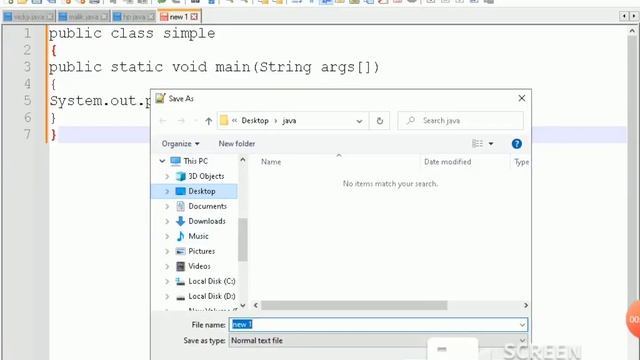Select This PC in the tree

pos(196,161)
